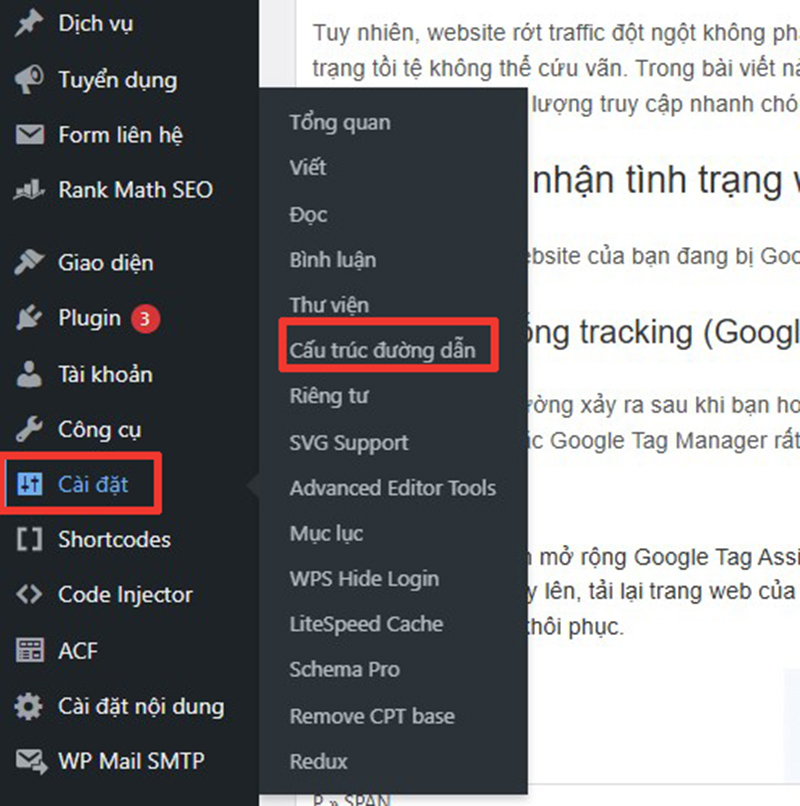This screenshot has width=800, height=806.
Task: Click the Rank Math SEO chart icon
Action: click(29, 190)
